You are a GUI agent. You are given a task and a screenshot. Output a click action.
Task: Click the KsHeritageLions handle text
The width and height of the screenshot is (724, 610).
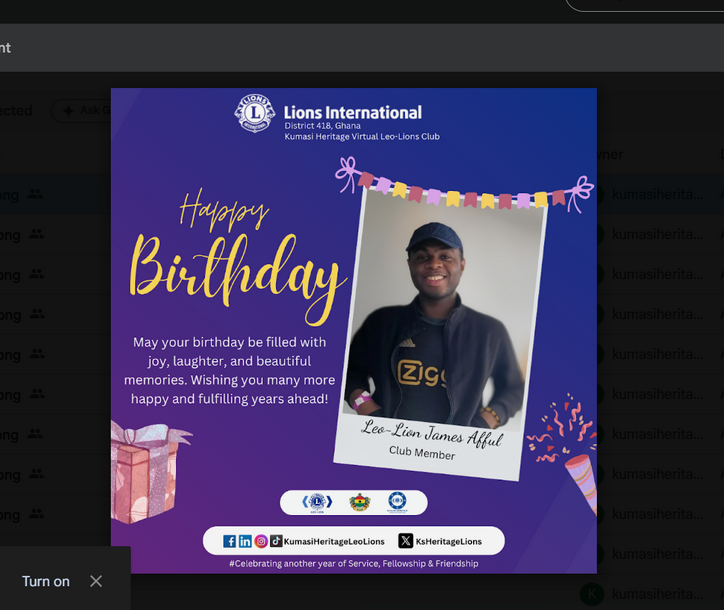point(448,541)
